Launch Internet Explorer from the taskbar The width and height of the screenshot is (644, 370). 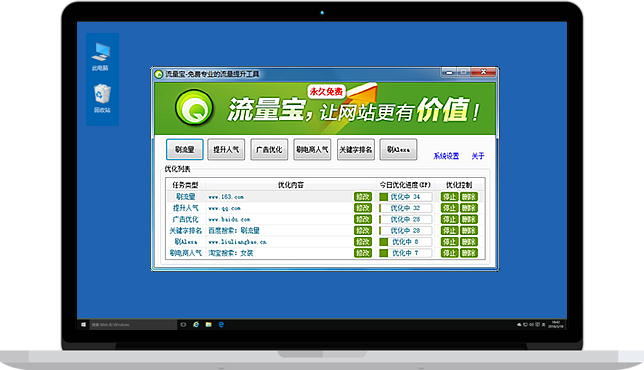coord(196,324)
